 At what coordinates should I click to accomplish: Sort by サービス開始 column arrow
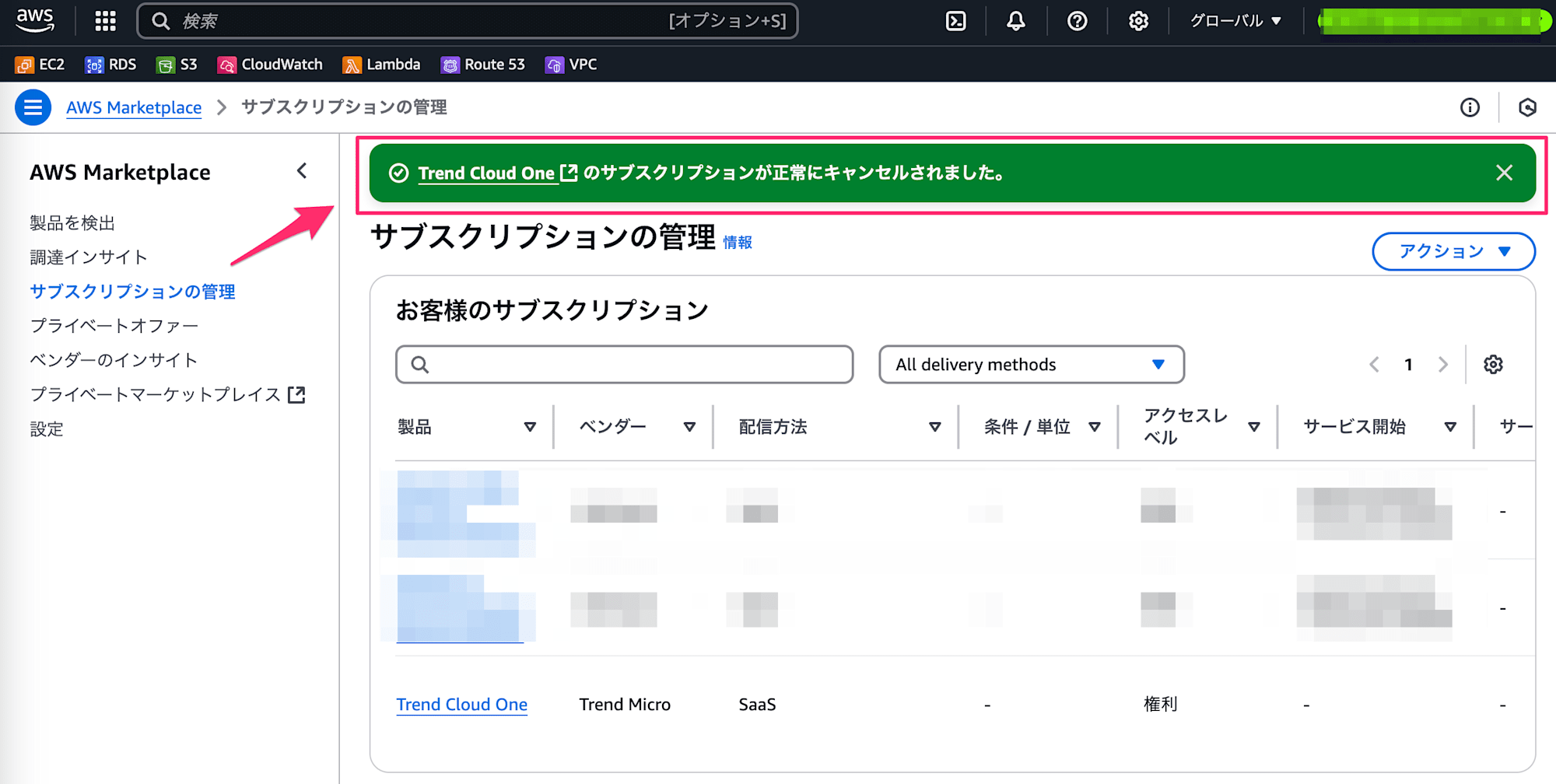click(1450, 426)
